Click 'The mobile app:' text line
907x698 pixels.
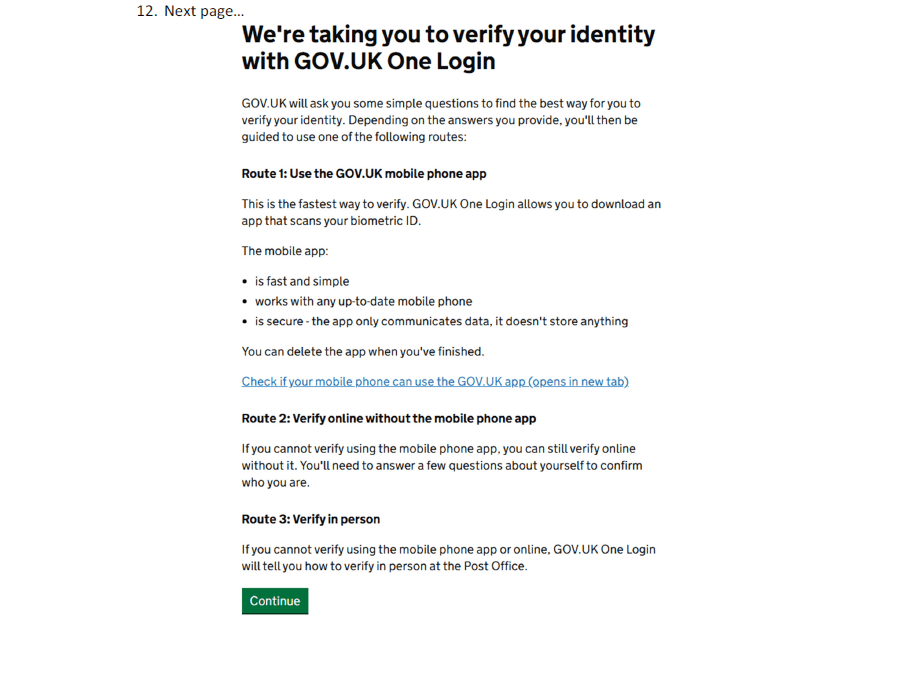285,251
